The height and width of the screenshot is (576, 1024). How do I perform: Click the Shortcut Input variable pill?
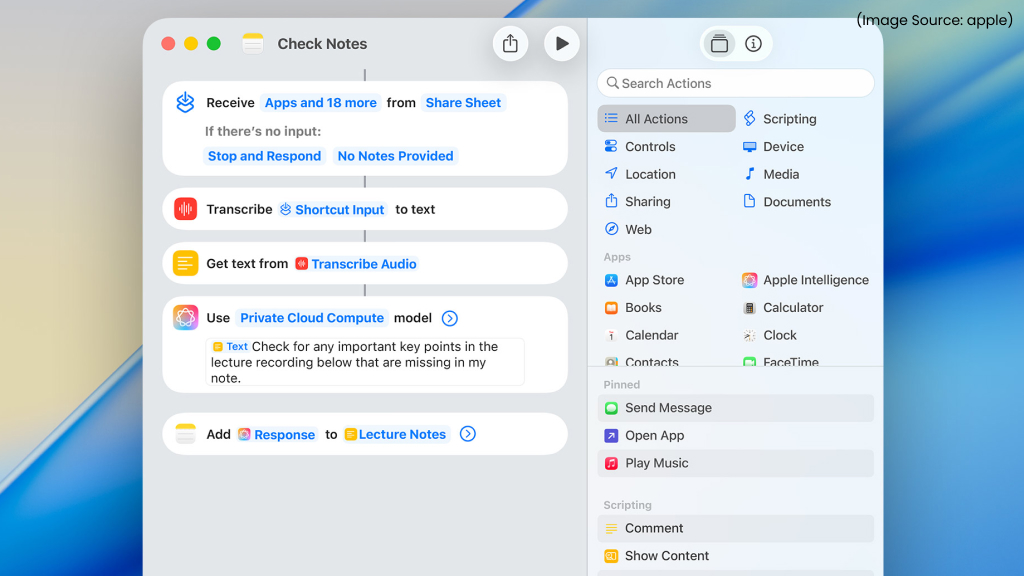pyautogui.click(x=332, y=209)
